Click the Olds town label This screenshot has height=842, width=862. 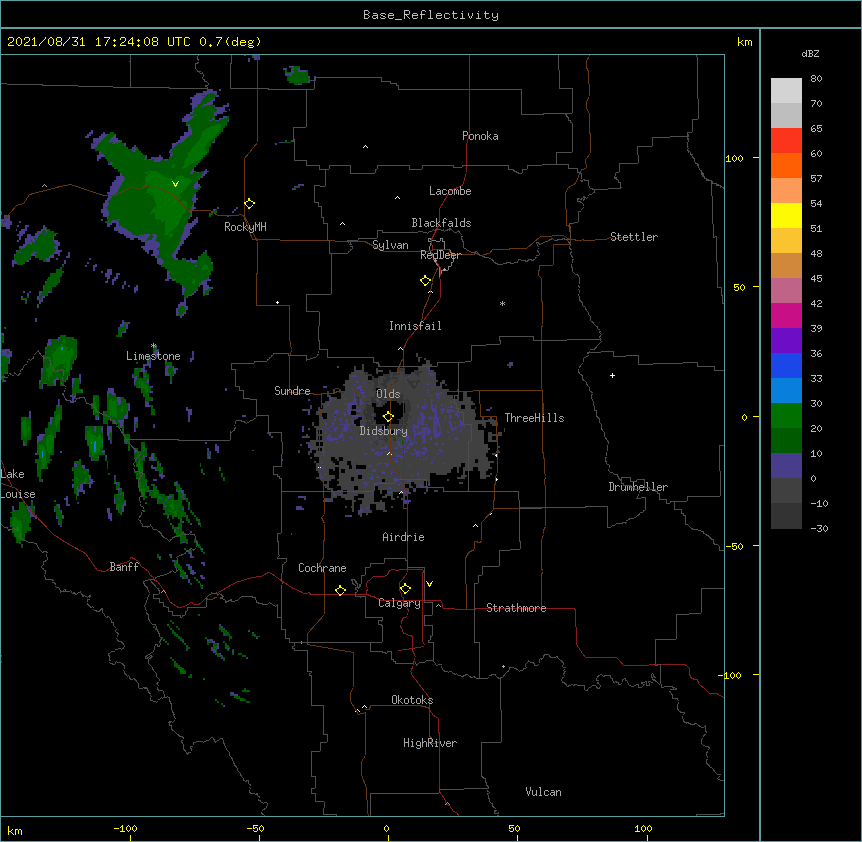tap(388, 394)
